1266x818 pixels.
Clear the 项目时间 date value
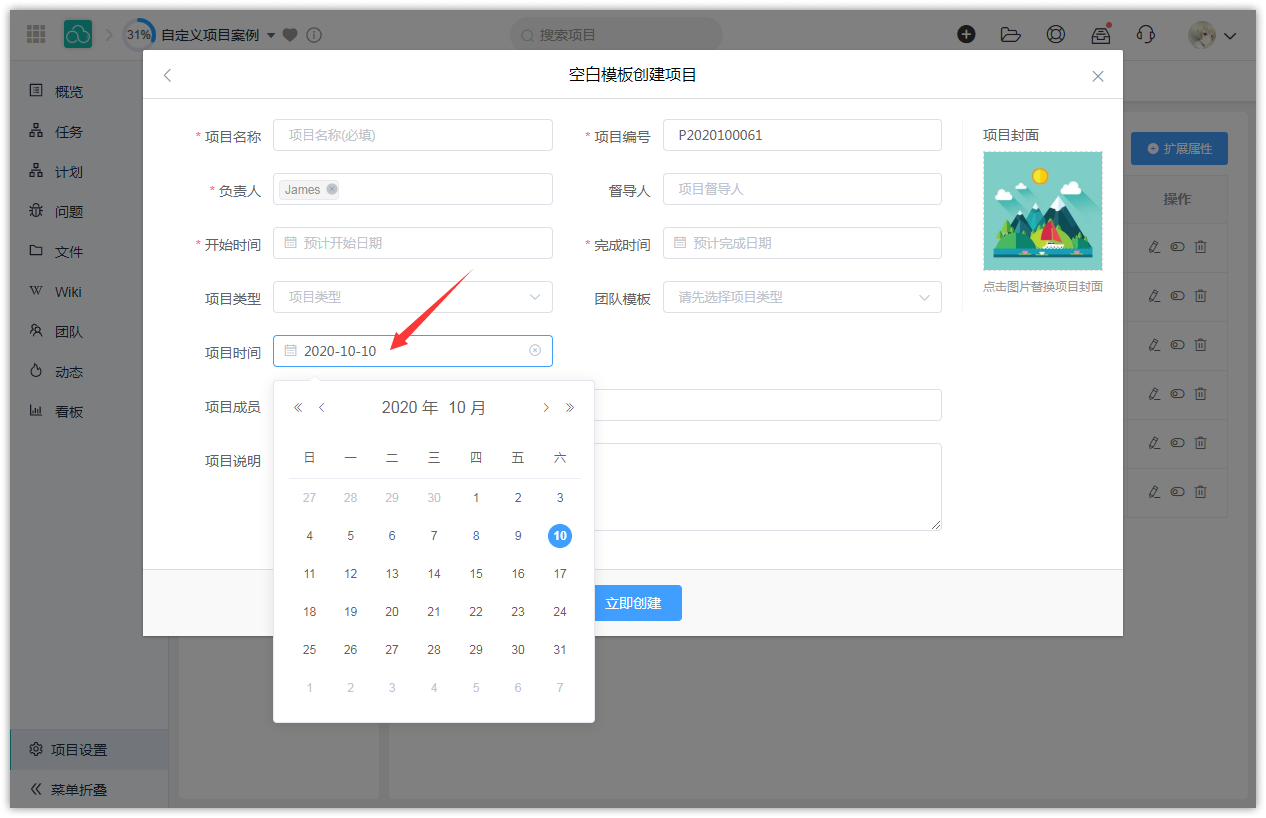(x=535, y=351)
